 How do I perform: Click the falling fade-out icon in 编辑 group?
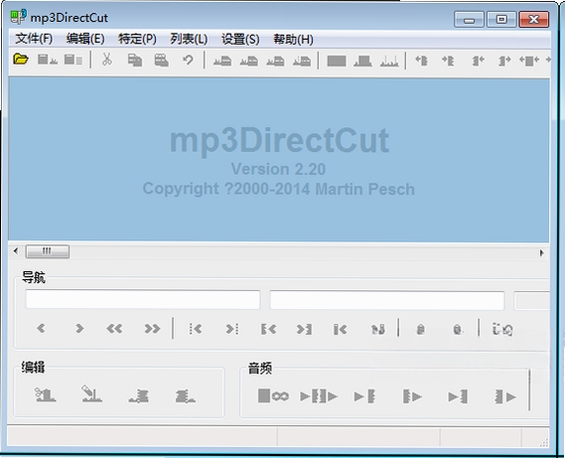point(185,396)
